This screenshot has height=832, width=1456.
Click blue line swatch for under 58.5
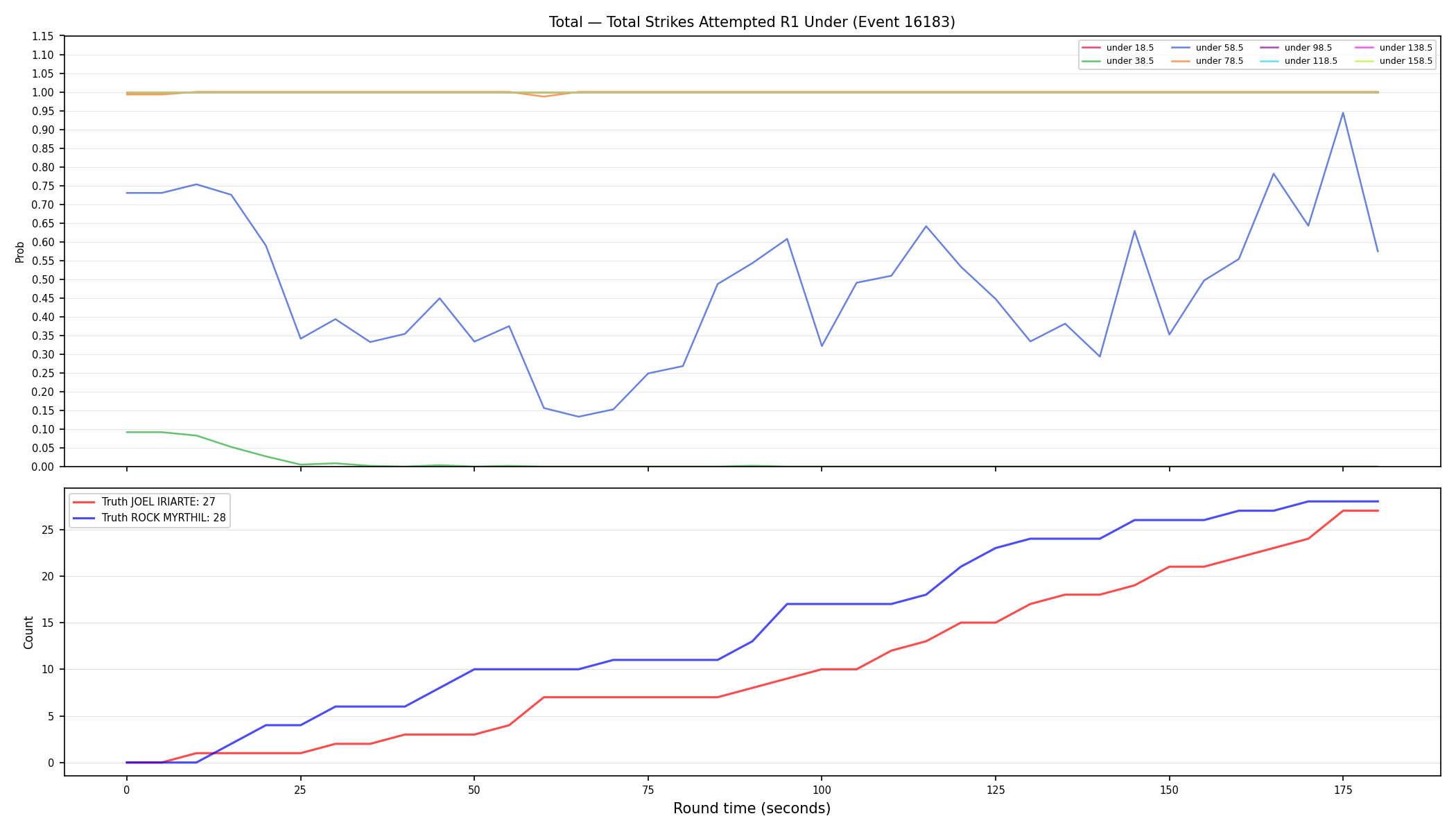point(1181,48)
